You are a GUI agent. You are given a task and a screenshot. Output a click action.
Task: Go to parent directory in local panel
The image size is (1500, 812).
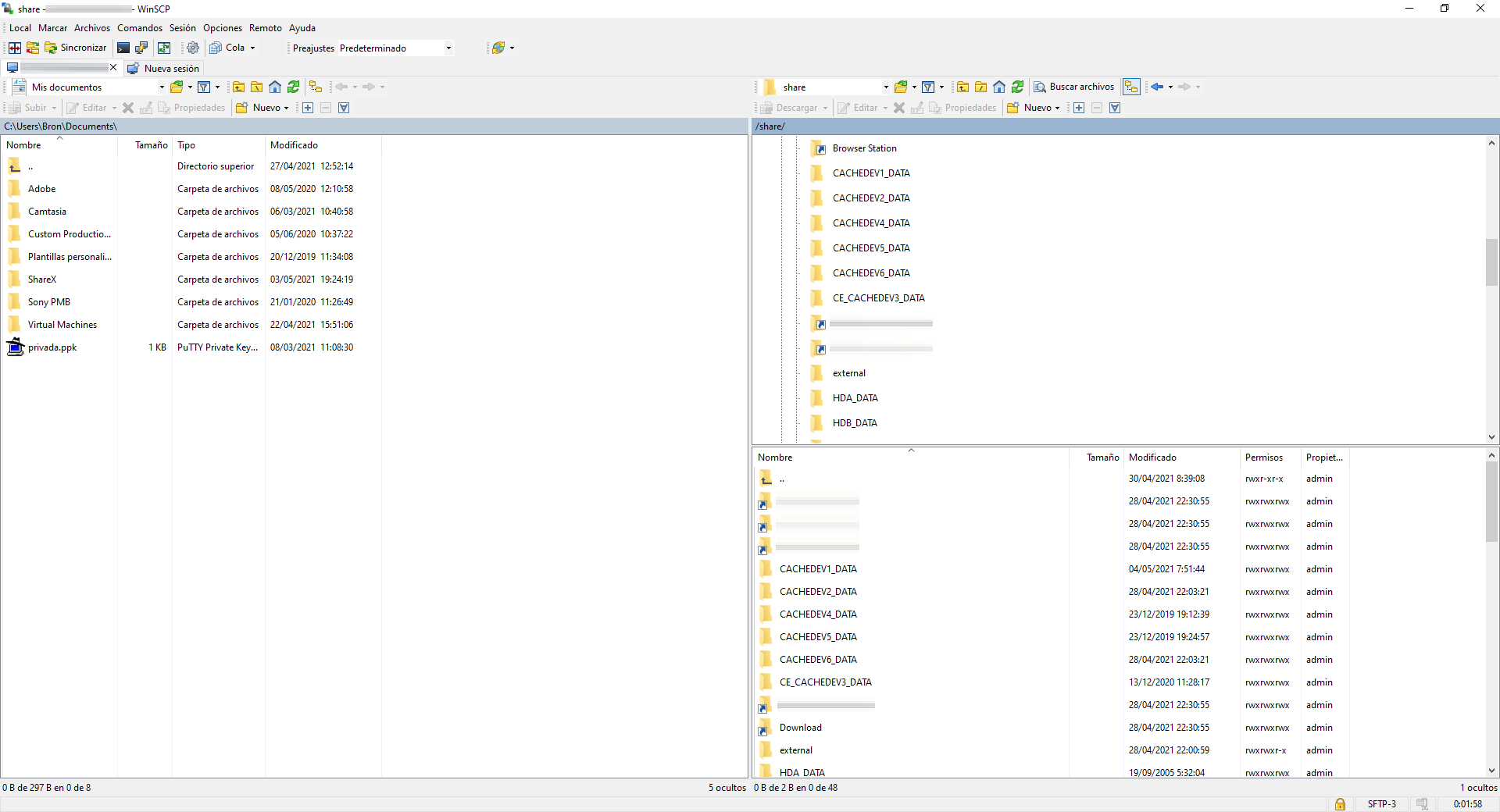(x=238, y=87)
